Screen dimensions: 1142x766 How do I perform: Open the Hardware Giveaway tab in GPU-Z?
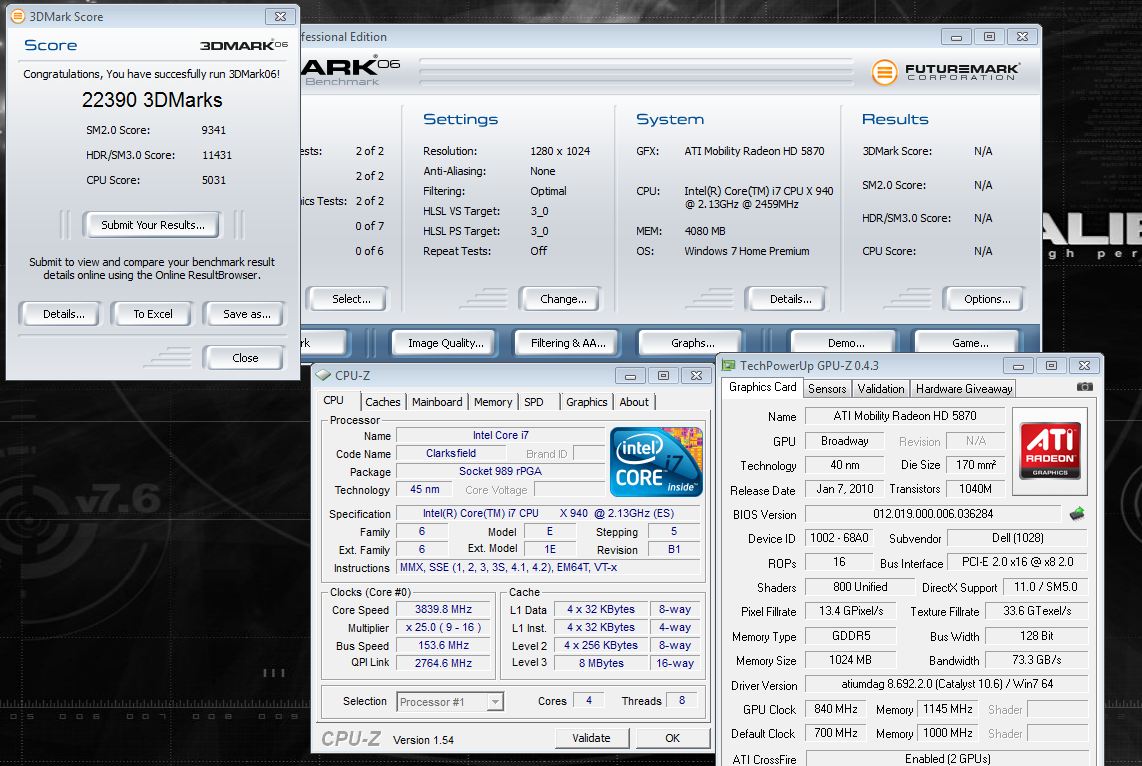[x=964, y=389]
